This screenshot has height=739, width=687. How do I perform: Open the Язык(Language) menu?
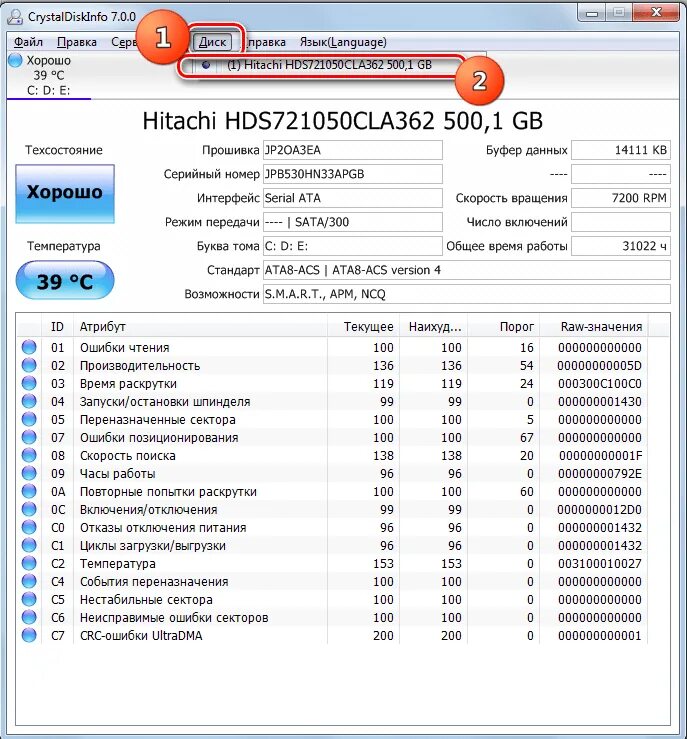click(343, 42)
